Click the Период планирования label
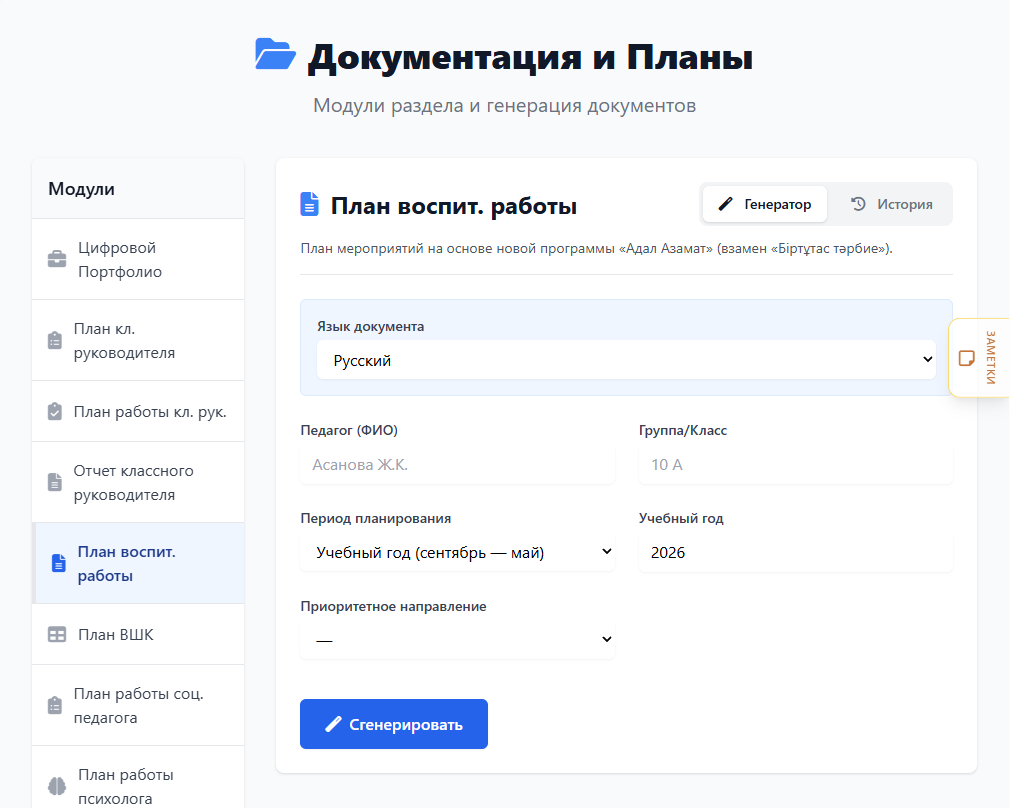Viewport: 1010px width, 808px height. pos(376,518)
